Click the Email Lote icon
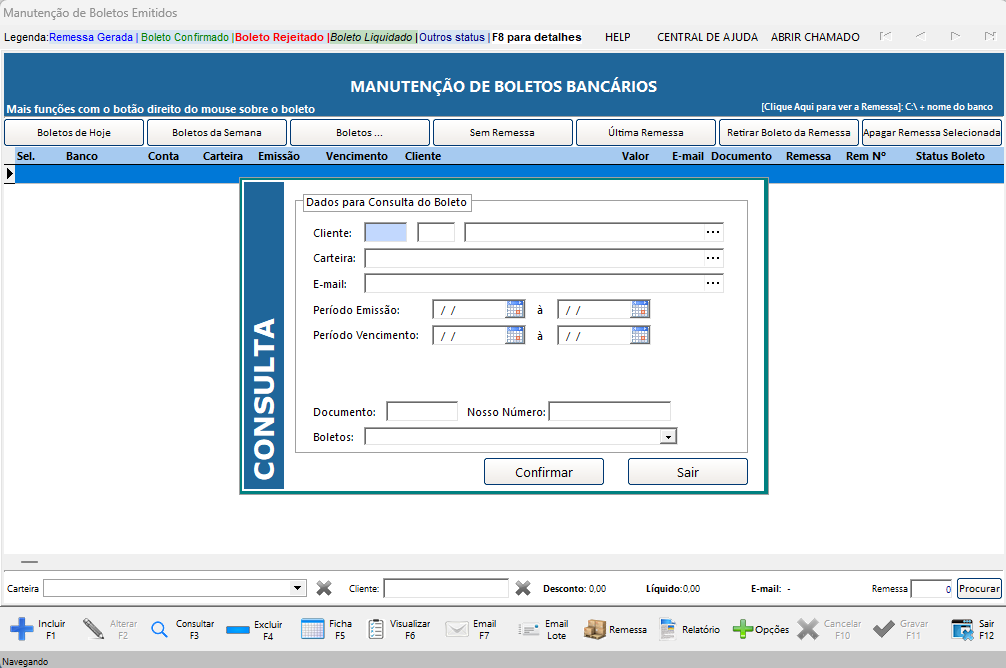The width and height of the screenshot is (1006, 668). click(529, 630)
